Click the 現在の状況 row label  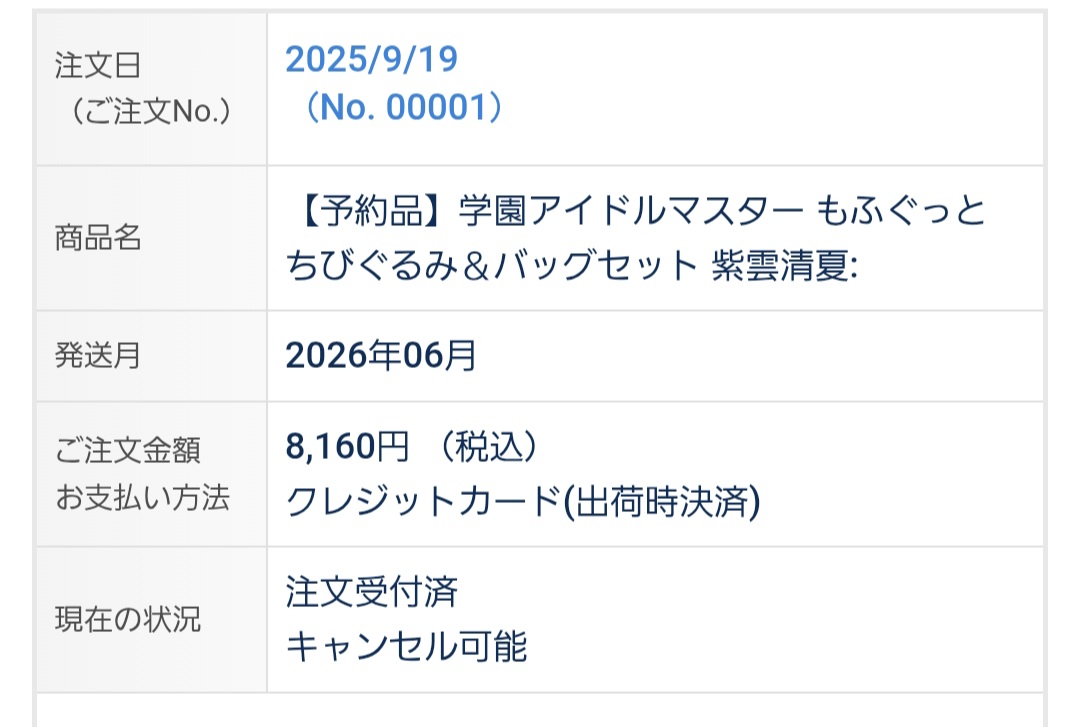(x=127, y=619)
